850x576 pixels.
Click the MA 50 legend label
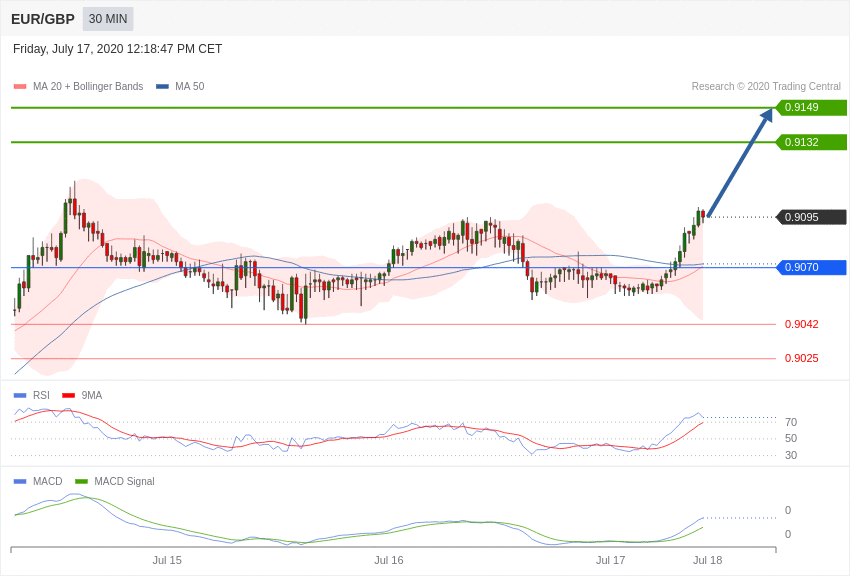pyautogui.click(x=190, y=86)
